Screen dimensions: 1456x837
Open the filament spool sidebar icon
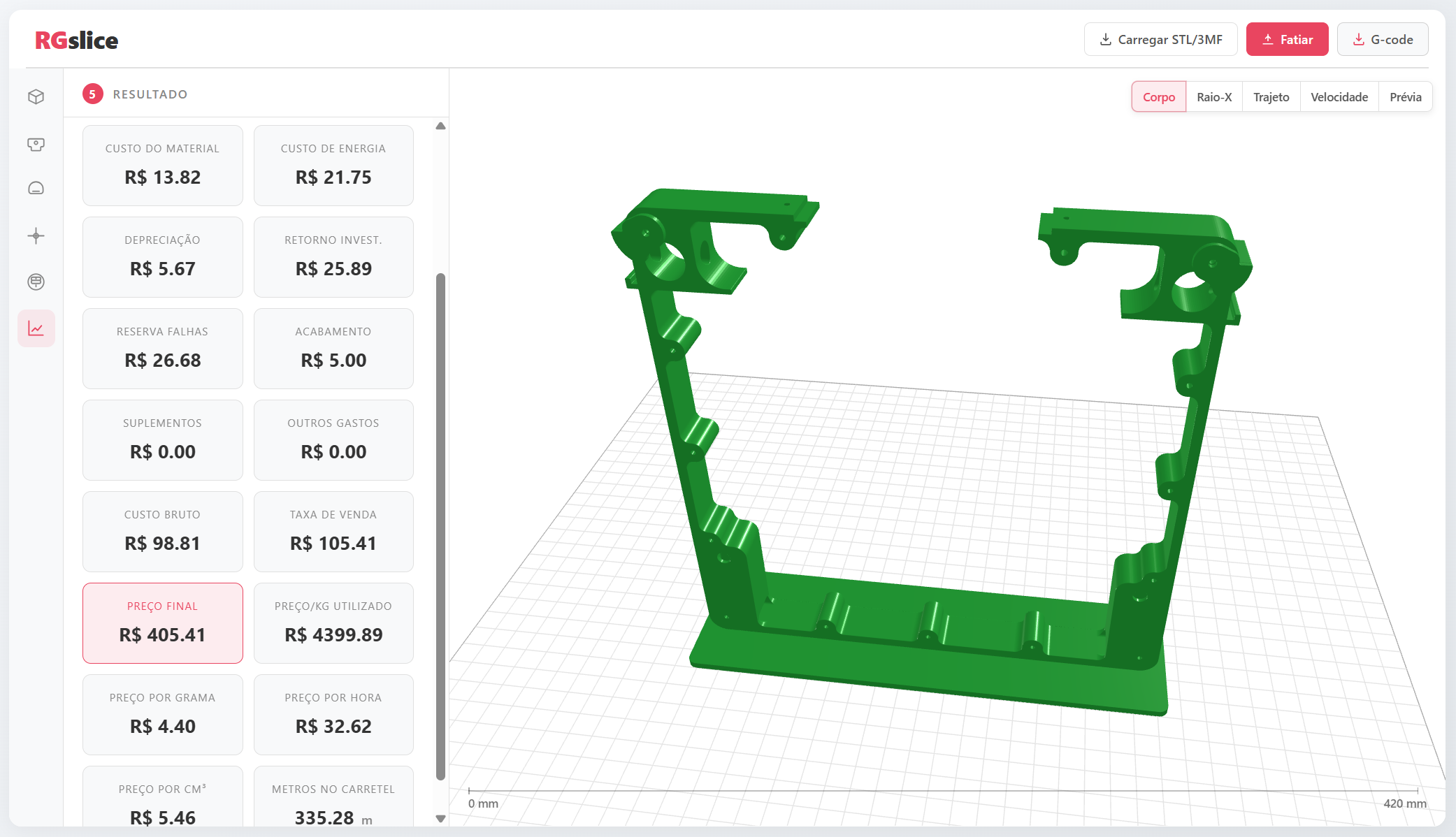coord(36,189)
